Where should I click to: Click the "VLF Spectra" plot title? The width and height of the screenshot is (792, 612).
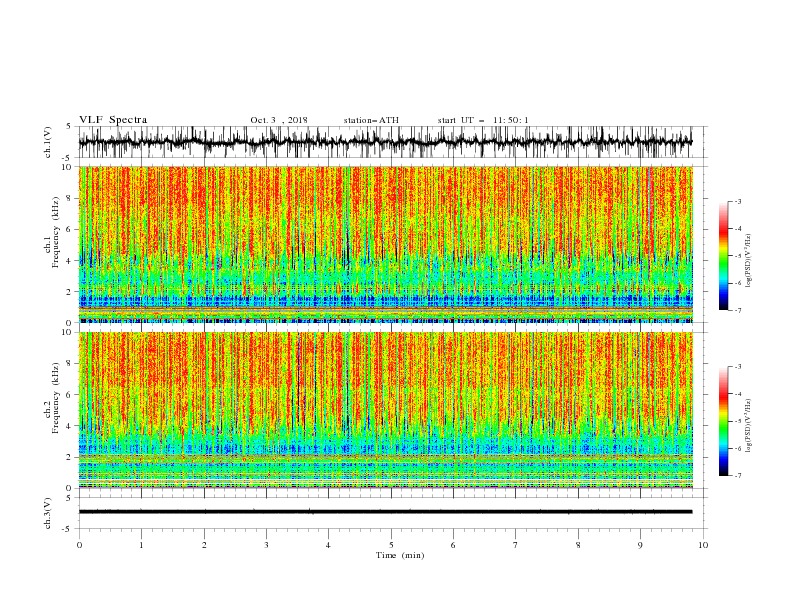(113, 120)
